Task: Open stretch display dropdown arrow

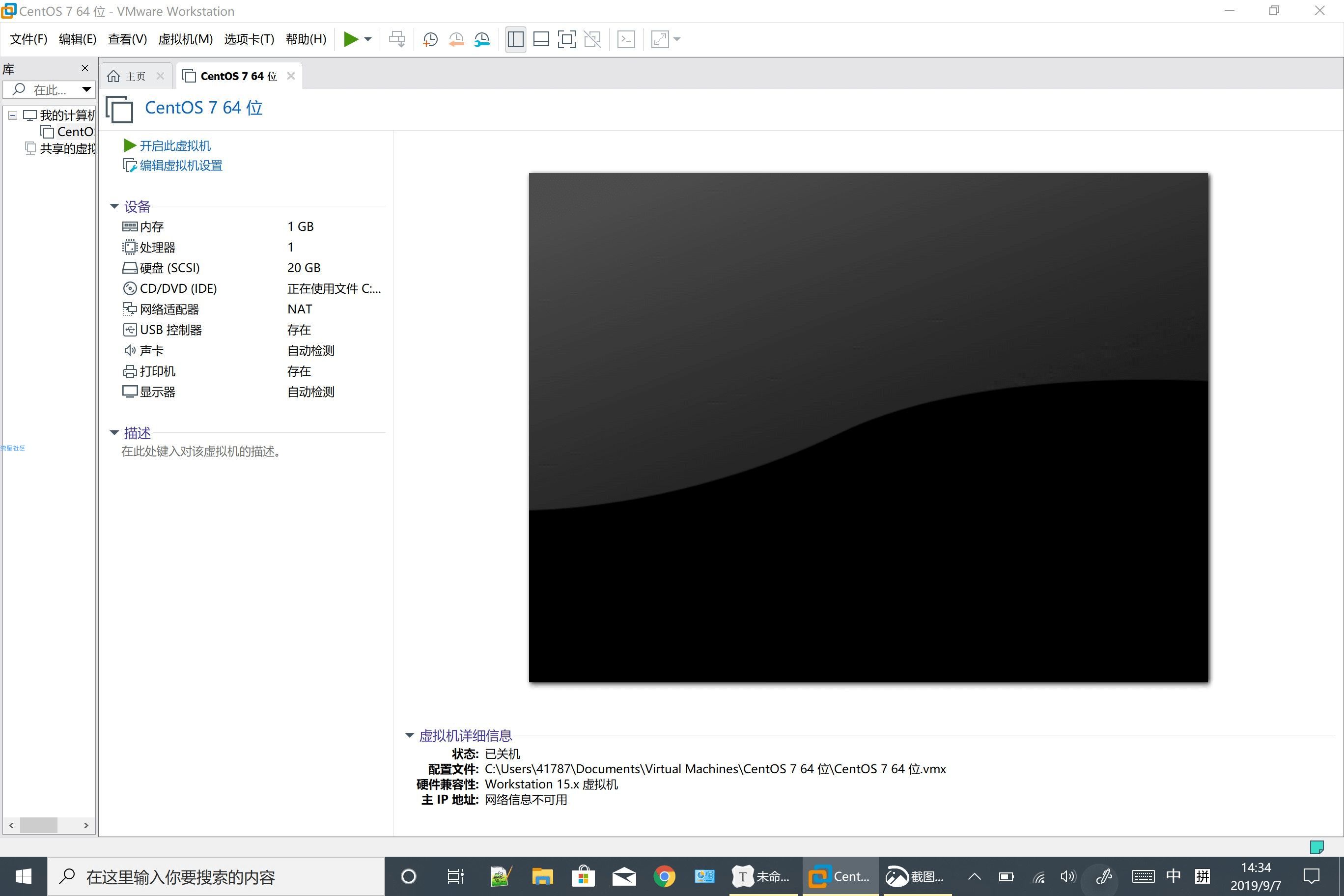Action: (x=677, y=39)
